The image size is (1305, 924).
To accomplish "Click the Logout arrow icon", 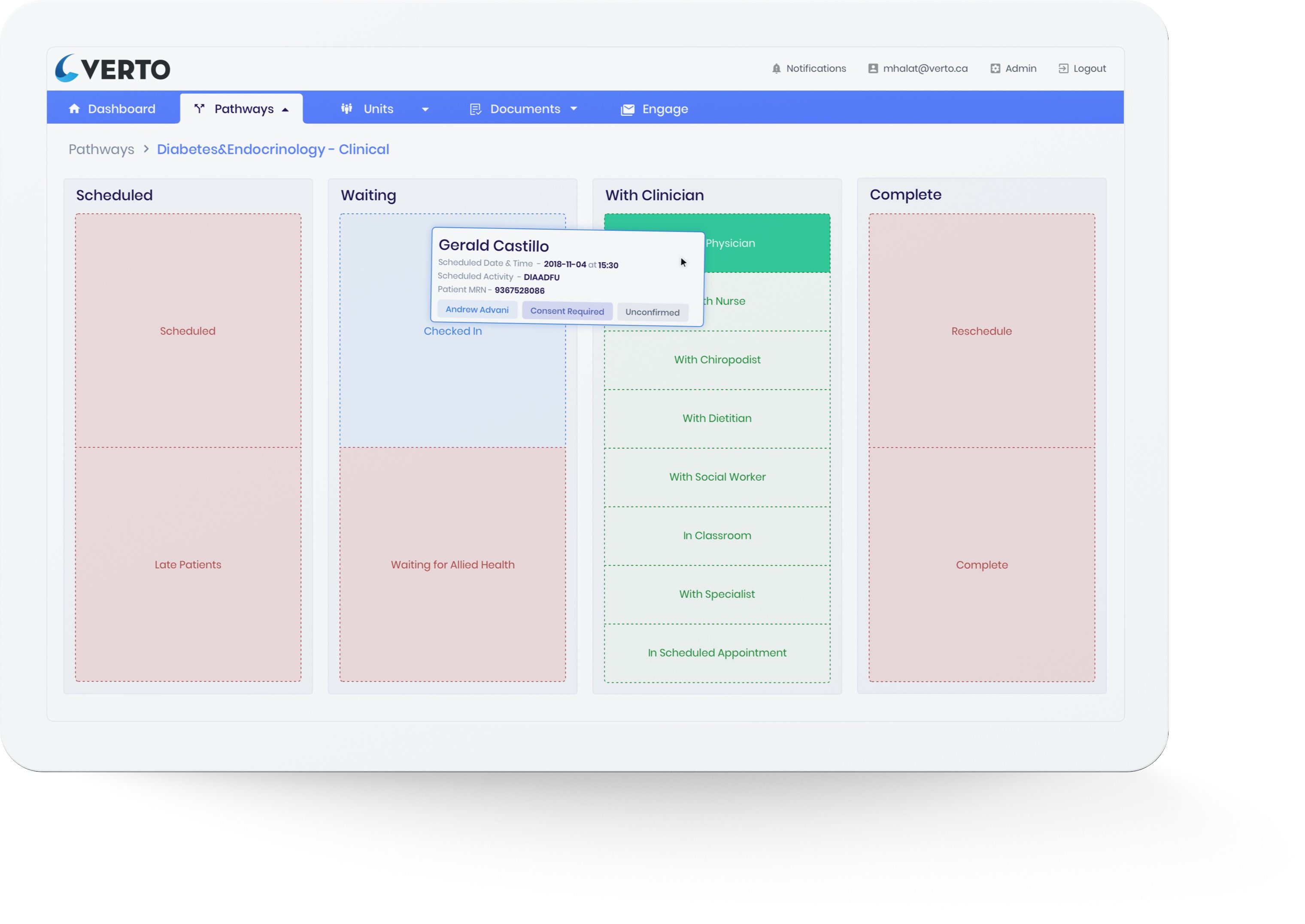I will (1063, 69).
